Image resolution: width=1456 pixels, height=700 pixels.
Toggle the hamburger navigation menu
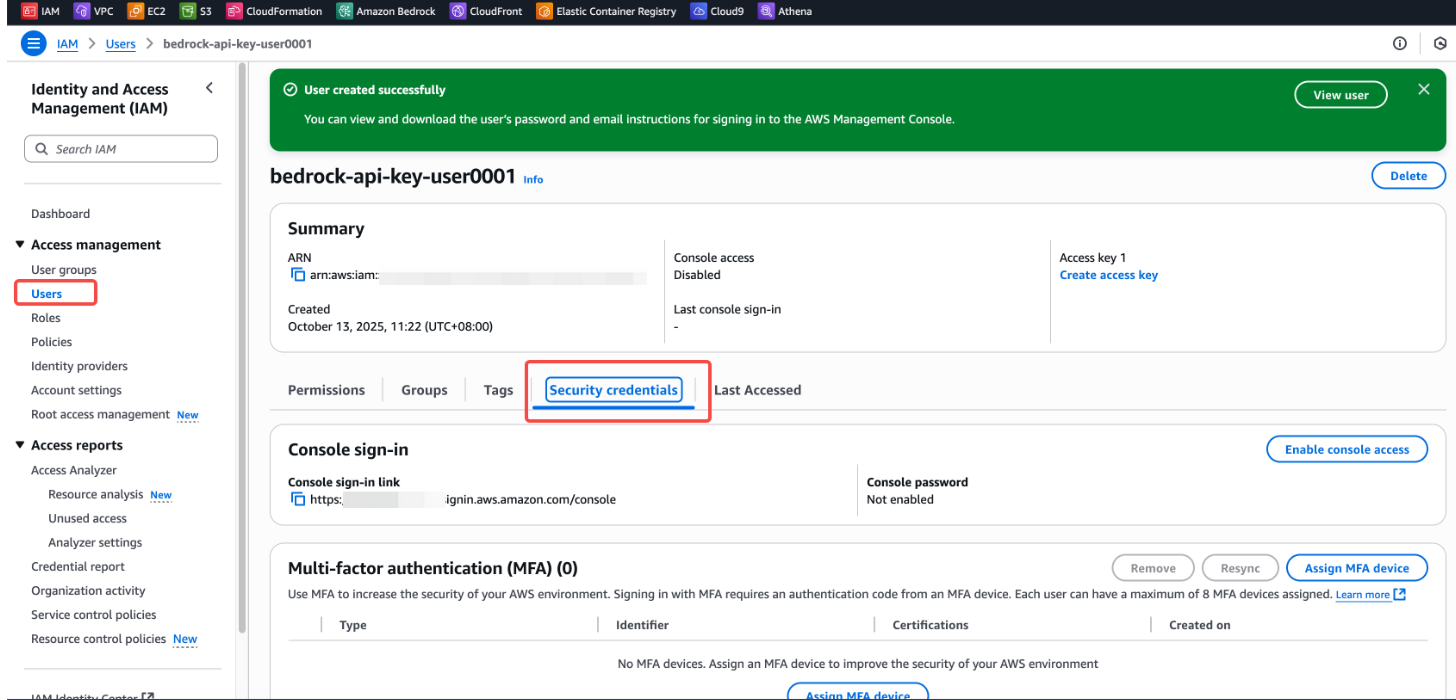click(x=33, y=43)
